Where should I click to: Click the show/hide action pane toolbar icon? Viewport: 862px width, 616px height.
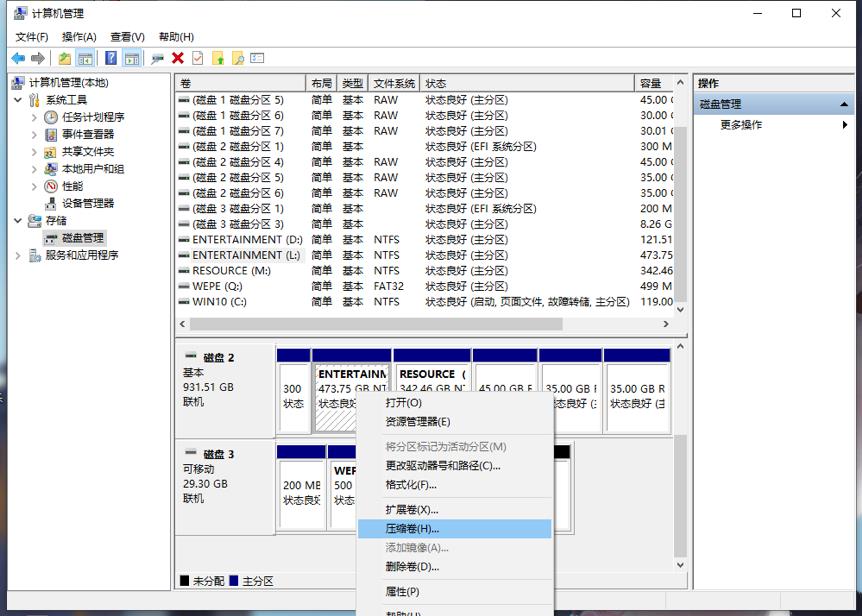point(131,59)
